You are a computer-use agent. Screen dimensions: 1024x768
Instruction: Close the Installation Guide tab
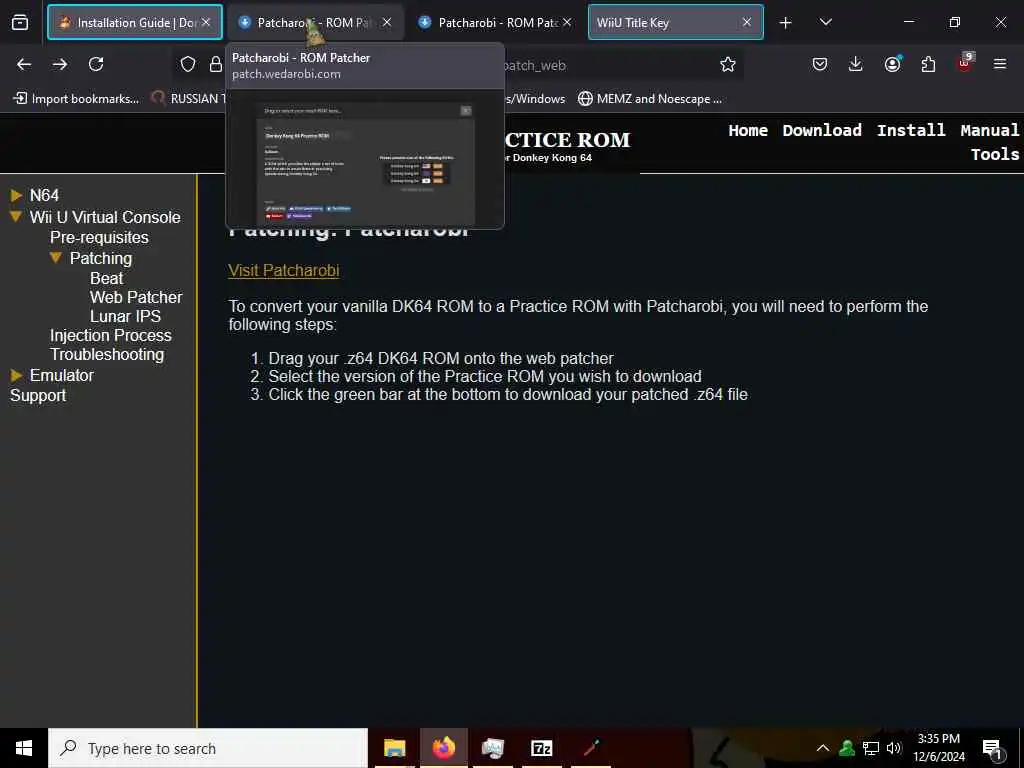(x=206, y=22)
